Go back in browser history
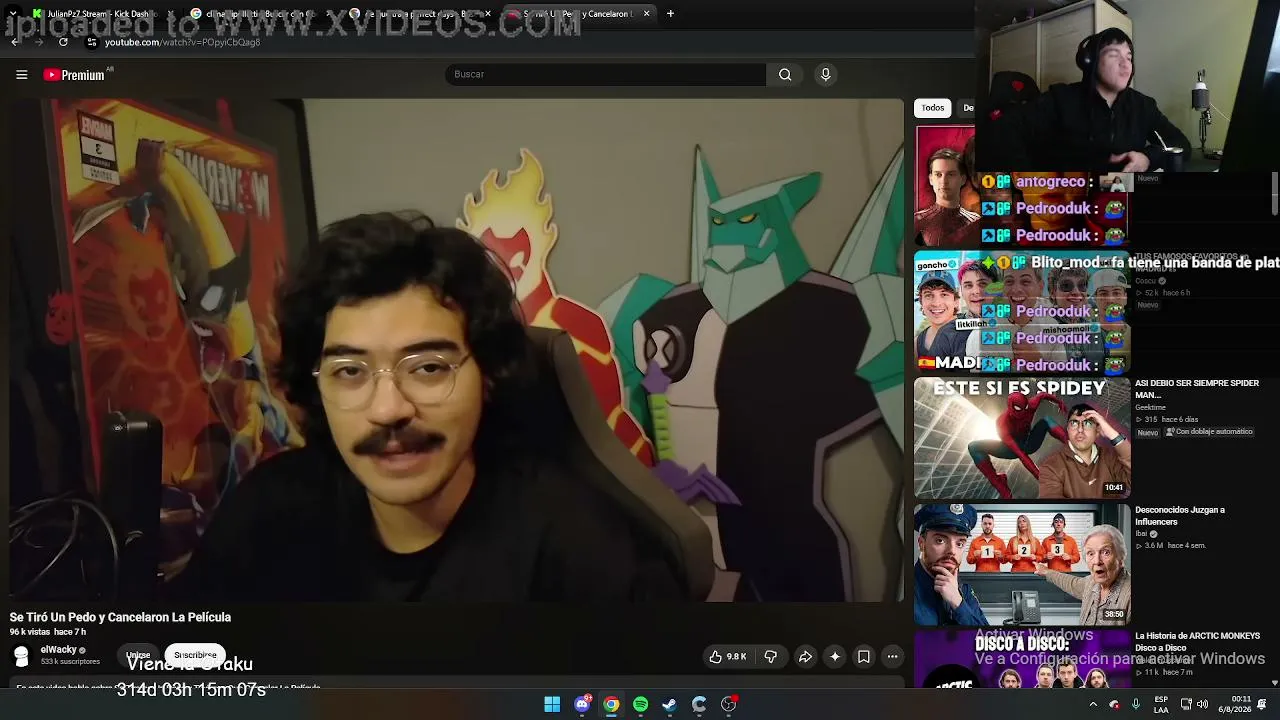1280x720 pixels. 14,42
